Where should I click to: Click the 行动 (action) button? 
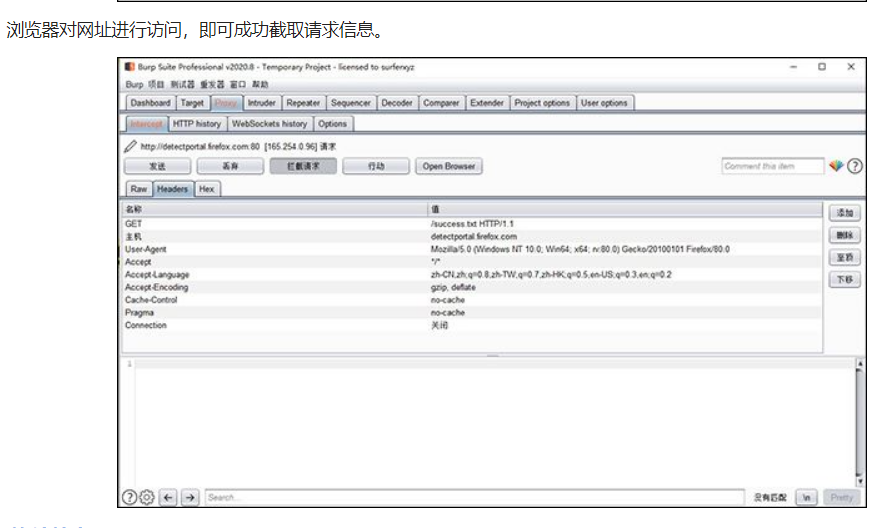[376, 166]
